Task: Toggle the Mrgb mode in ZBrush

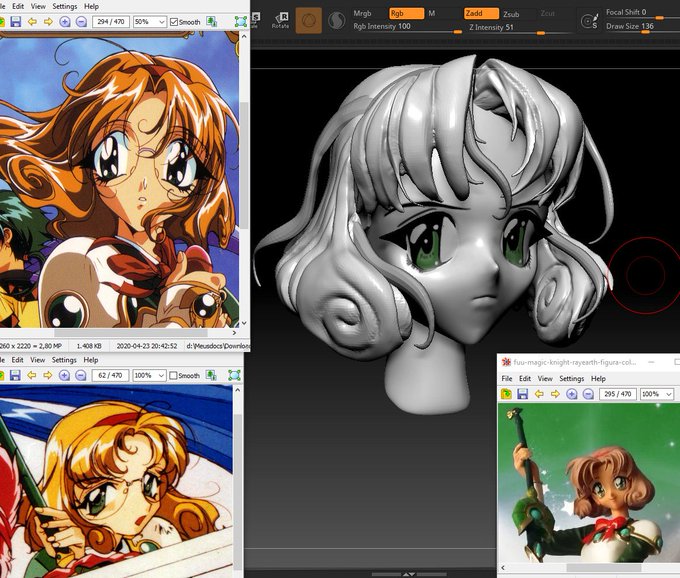Action: (363, 13)
